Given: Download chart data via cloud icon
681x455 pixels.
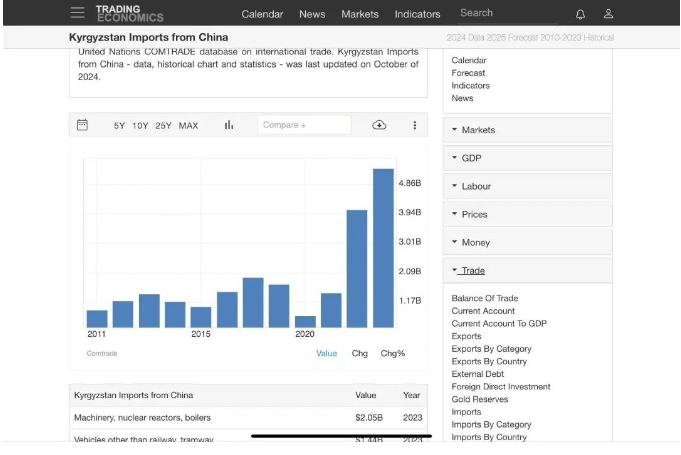Looking at the screenshot, I should click(379, 125).
